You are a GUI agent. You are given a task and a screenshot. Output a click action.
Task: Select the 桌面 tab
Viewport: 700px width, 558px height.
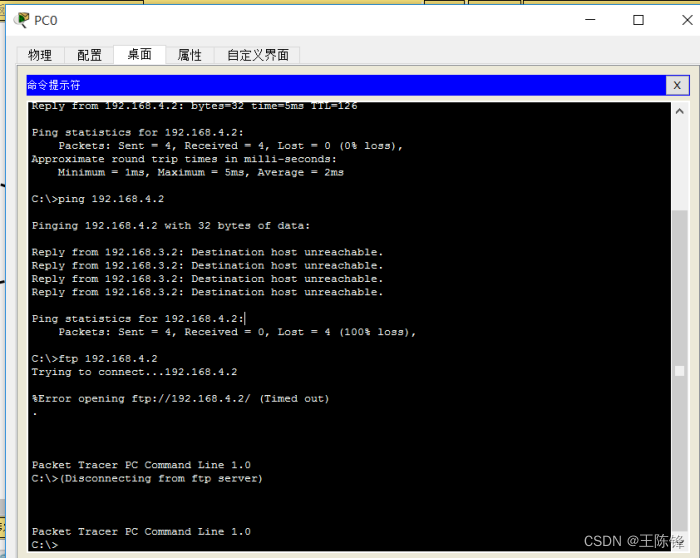click(x=140, y=54)
